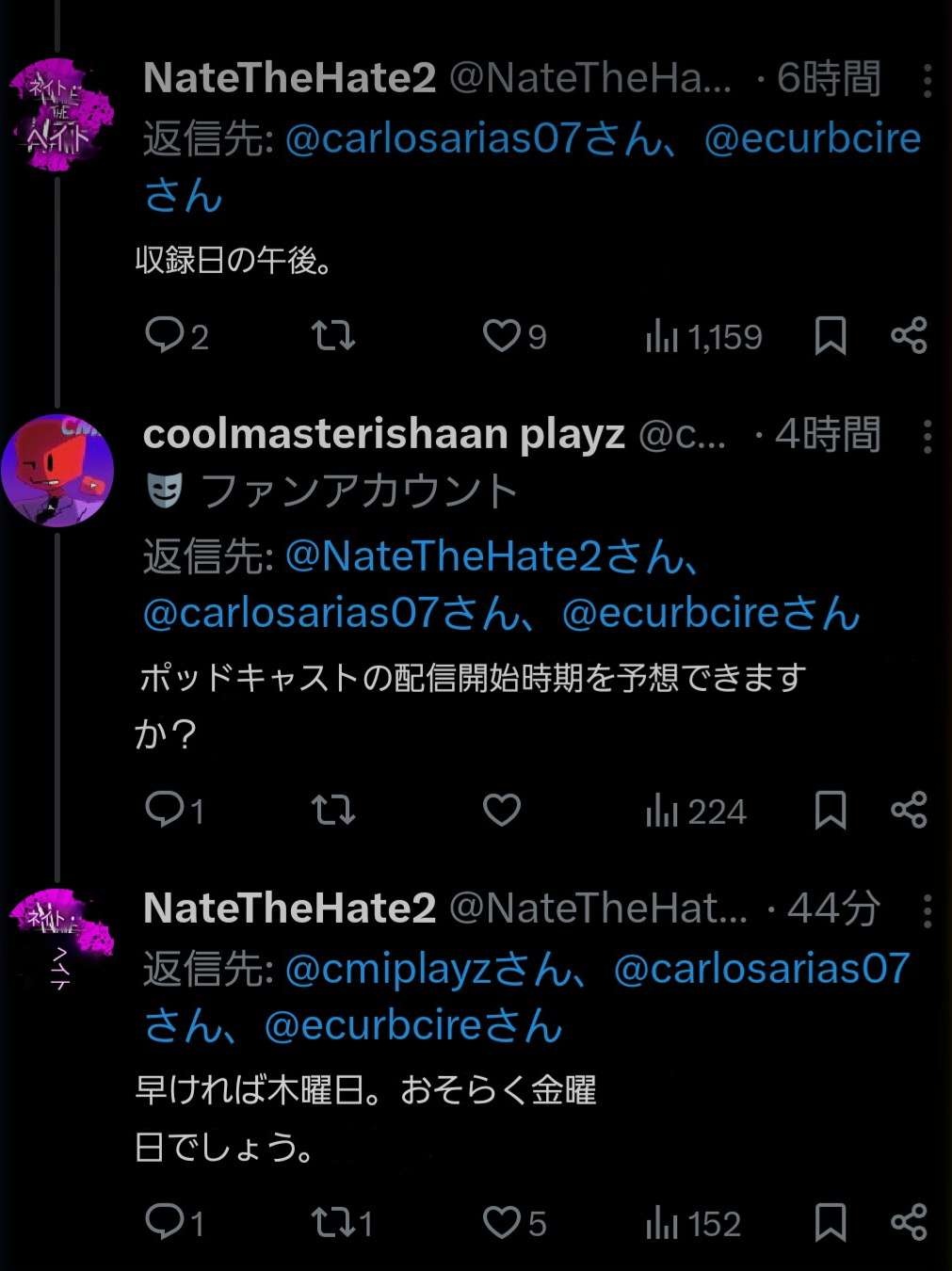The image size is (952, 1271).
Task: Share the tweet with 1,159 views
Action: point(909,335)
